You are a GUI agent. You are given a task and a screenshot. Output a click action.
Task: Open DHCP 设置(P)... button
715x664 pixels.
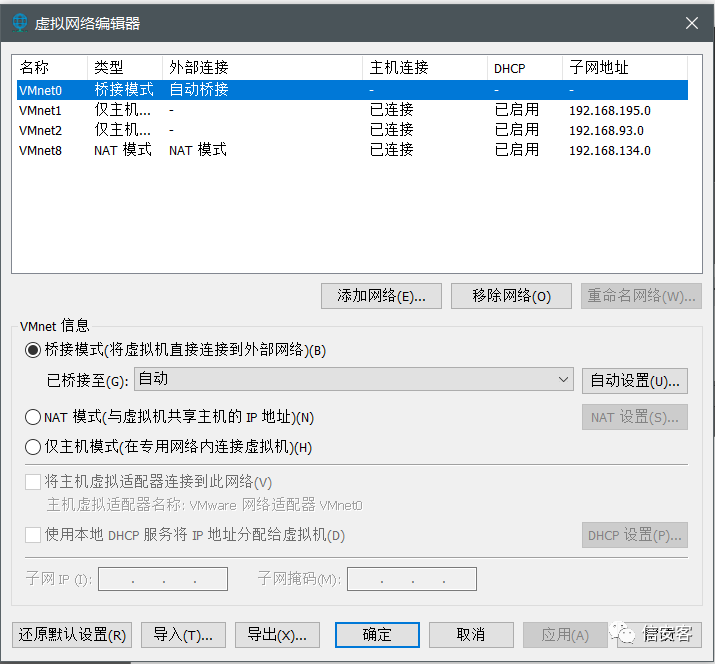click(635, 535)
